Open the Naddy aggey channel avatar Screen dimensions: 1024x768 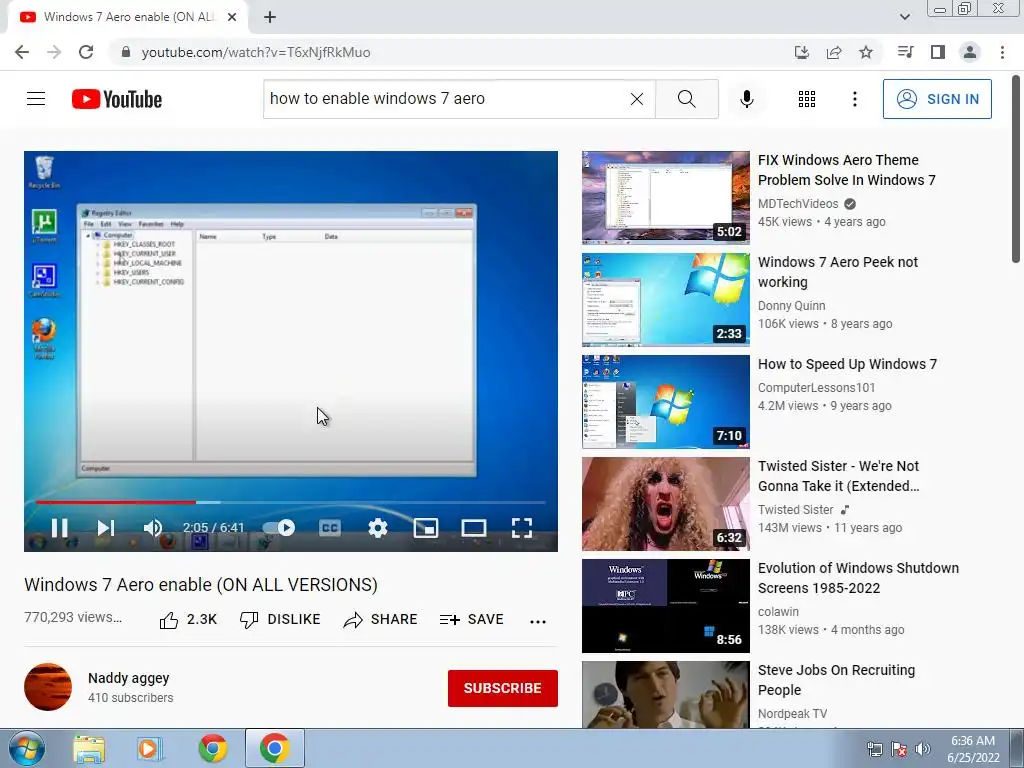(x=48, y=687)
